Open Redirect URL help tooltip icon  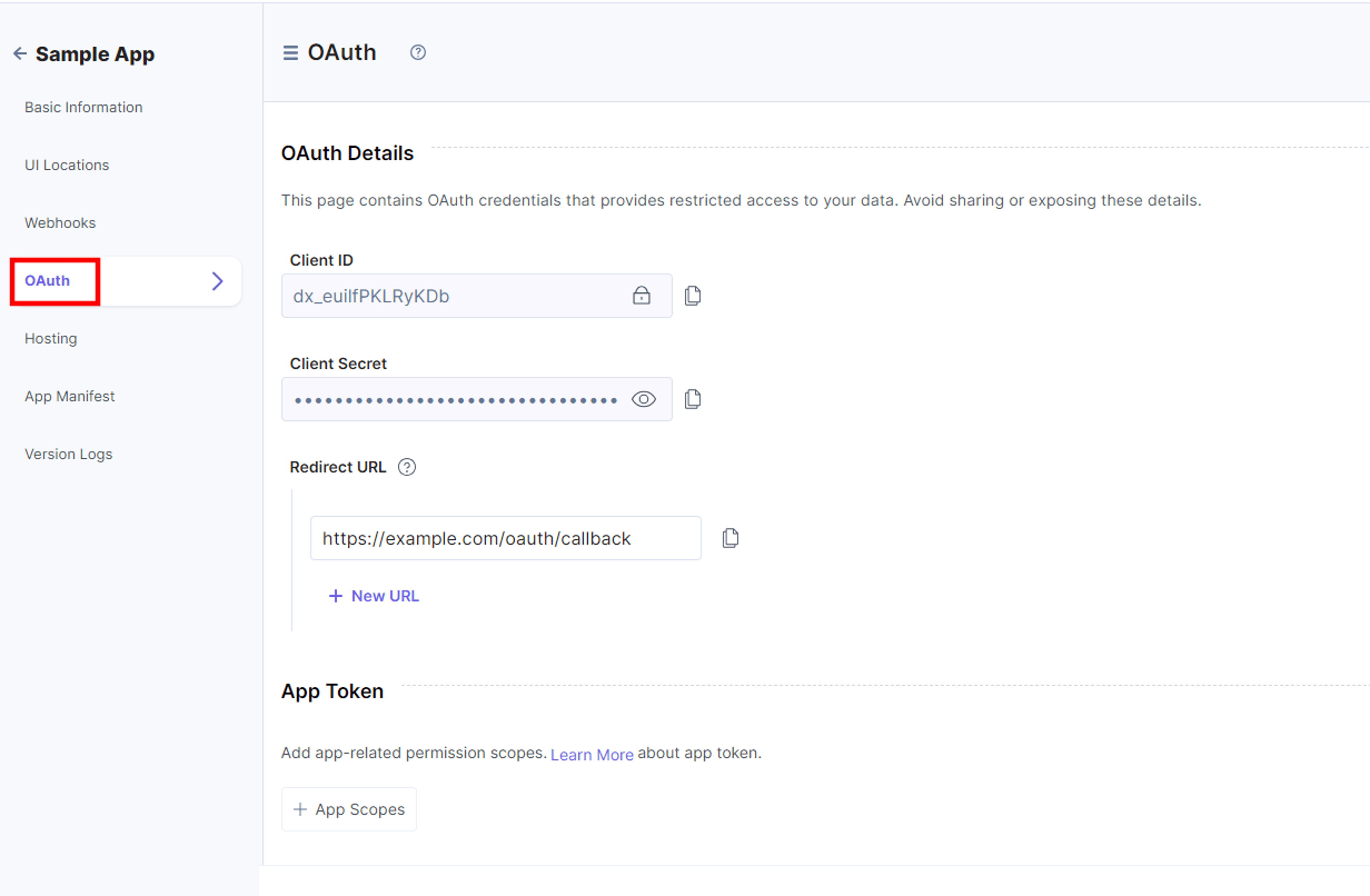click(407, 467)
